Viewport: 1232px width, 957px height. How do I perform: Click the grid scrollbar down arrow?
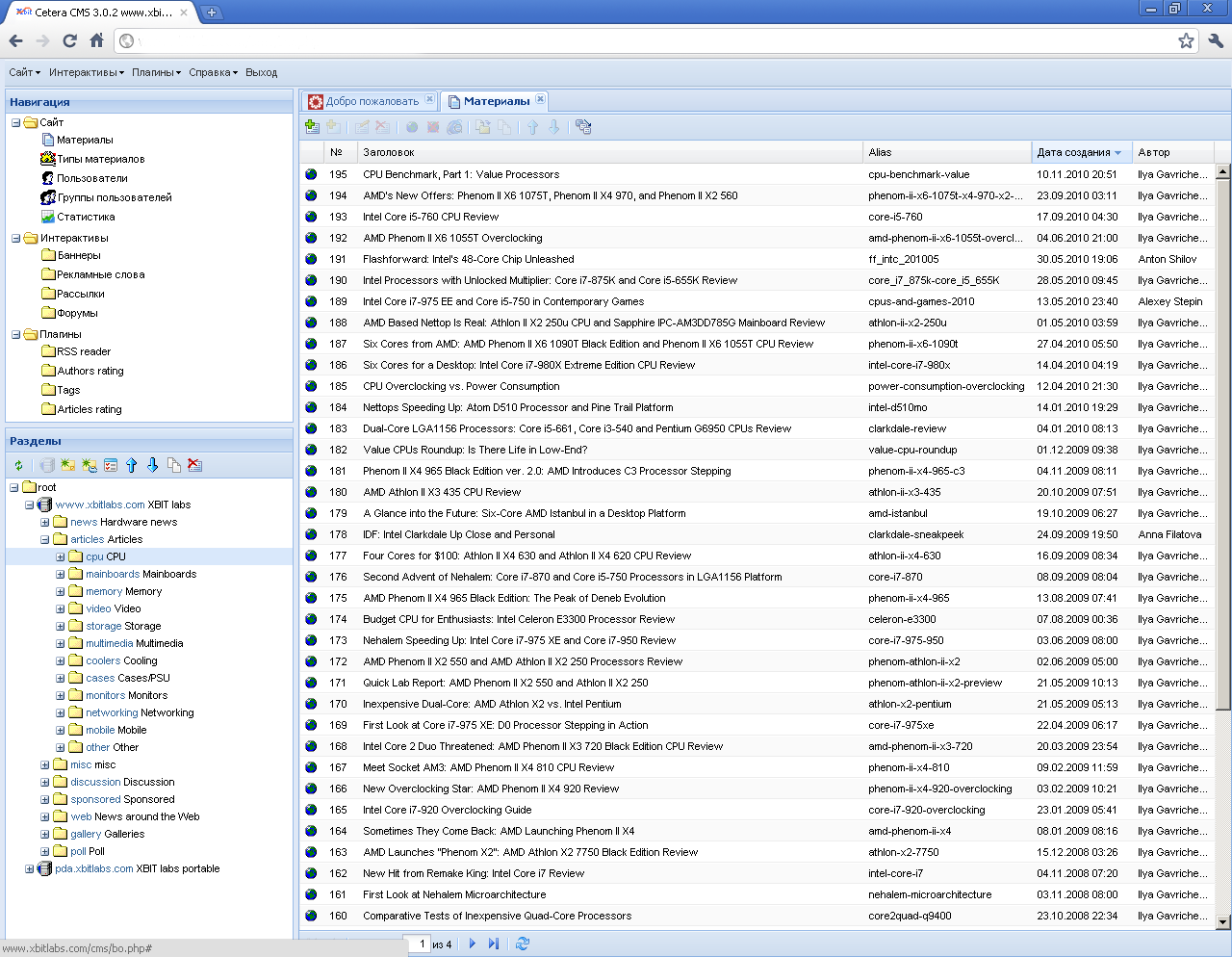1223,922
